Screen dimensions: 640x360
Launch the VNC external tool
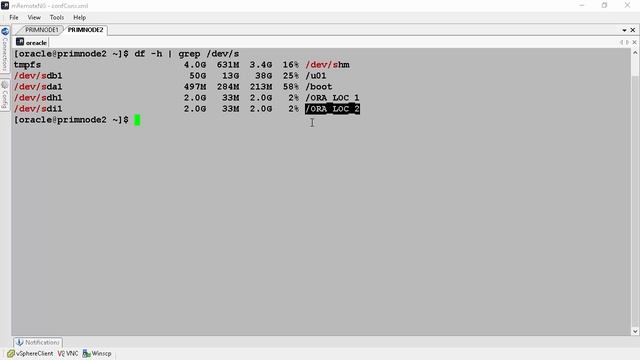pos(68,353)
